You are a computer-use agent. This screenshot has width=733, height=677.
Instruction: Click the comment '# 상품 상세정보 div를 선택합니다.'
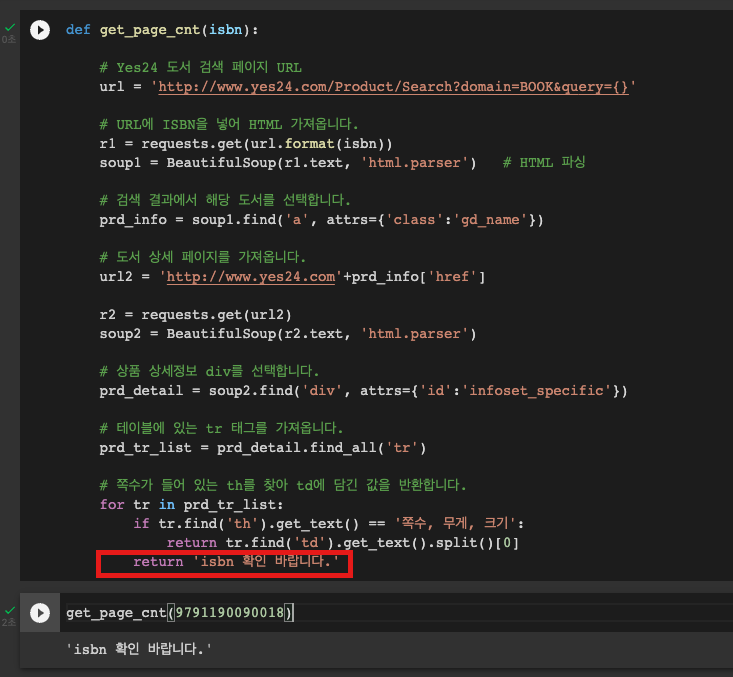point(209,372)
